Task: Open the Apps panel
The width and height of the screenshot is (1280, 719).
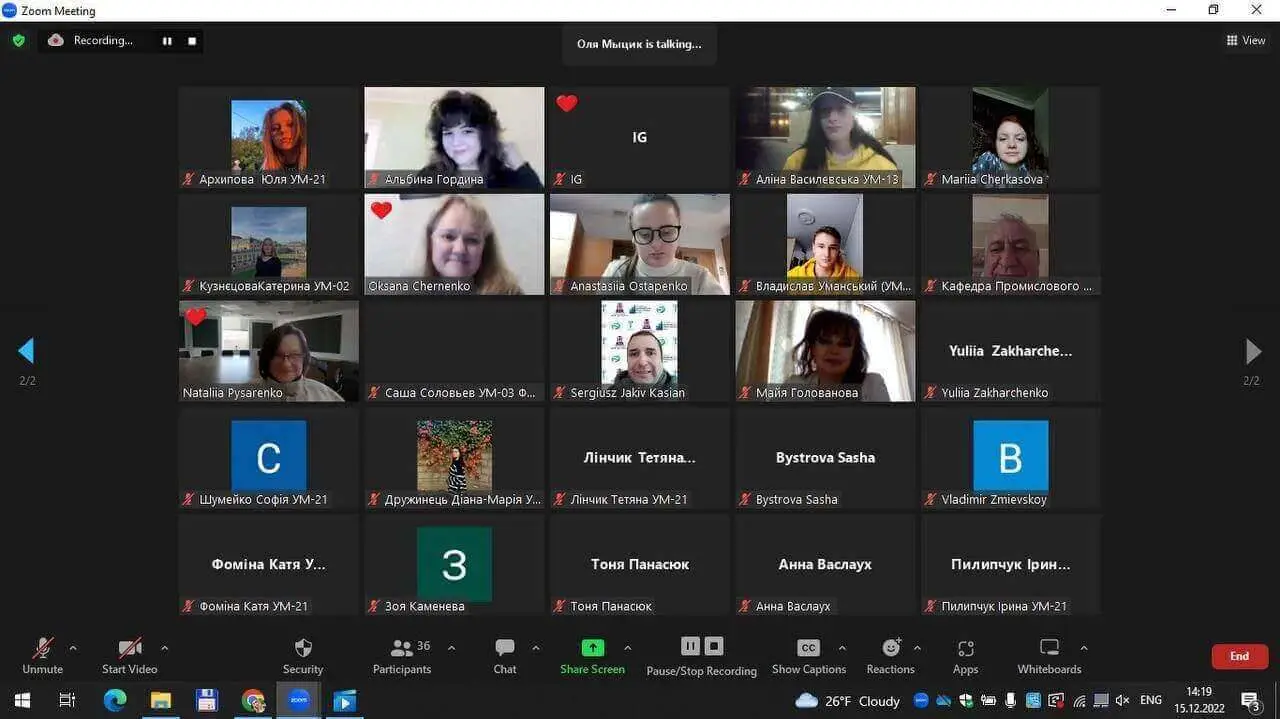Action: [x=965, y=655]
